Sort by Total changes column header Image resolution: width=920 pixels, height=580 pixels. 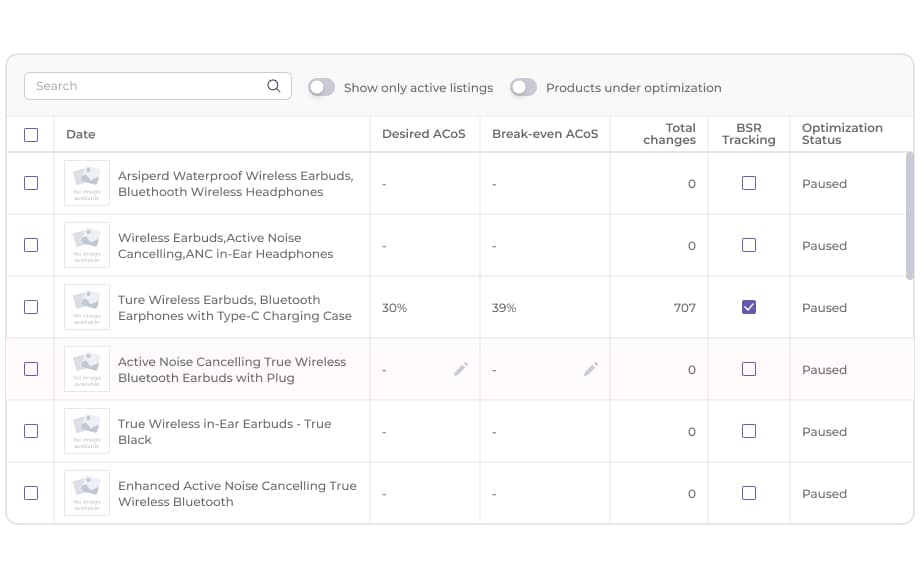click(669, 134)
